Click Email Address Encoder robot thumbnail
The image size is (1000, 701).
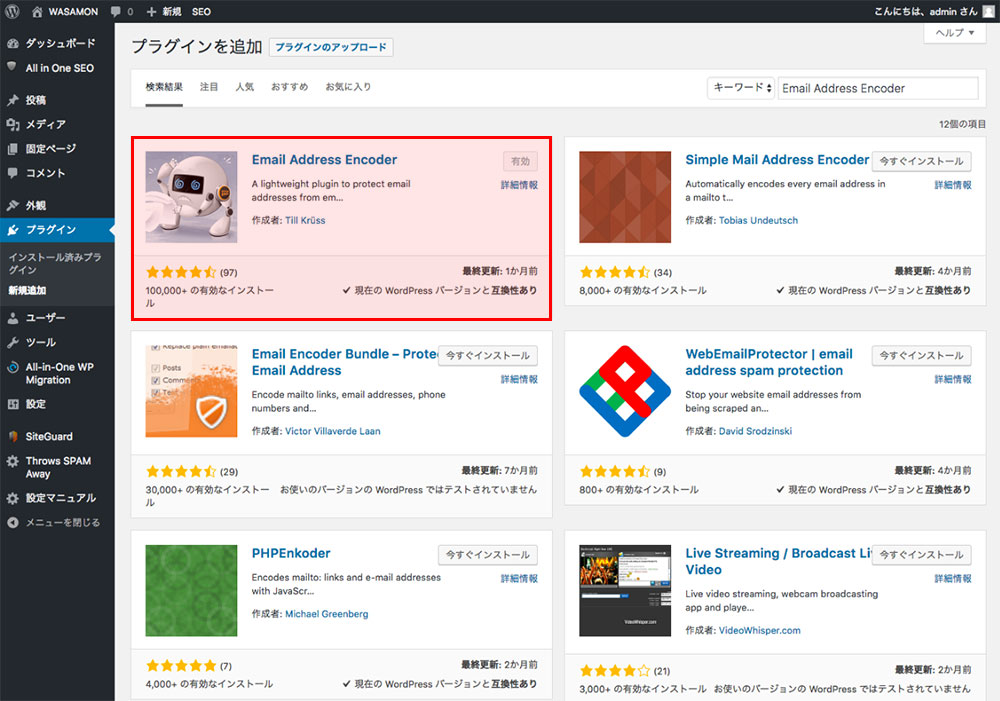pos(191,197)
